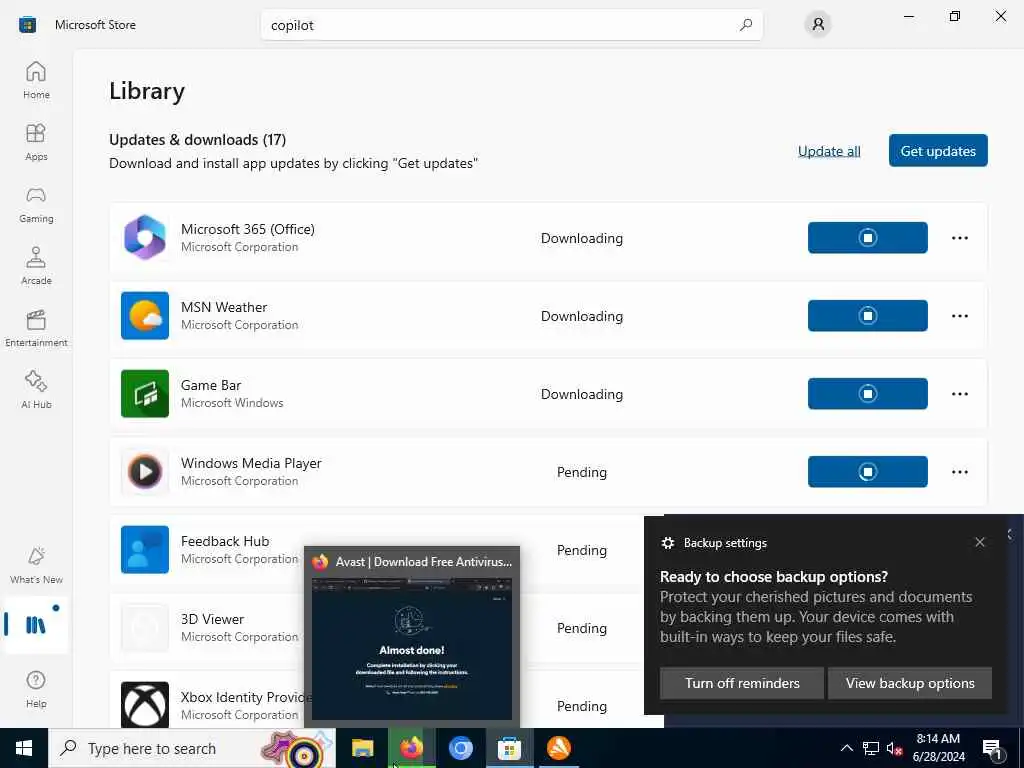Click the MSN Weather app icon
Screen dimensions: 1024x768
[x=145, y=315]
